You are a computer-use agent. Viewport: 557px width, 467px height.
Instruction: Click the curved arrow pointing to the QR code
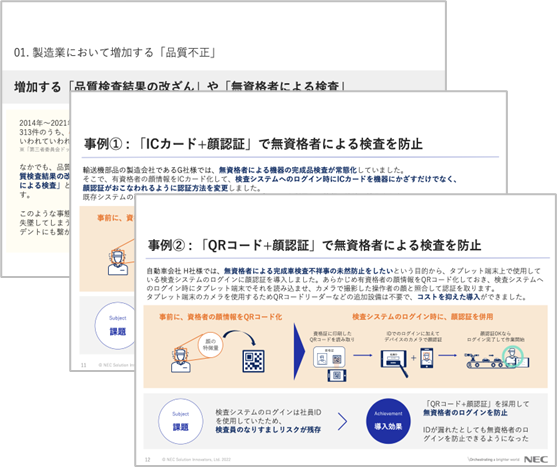point(239,337)
